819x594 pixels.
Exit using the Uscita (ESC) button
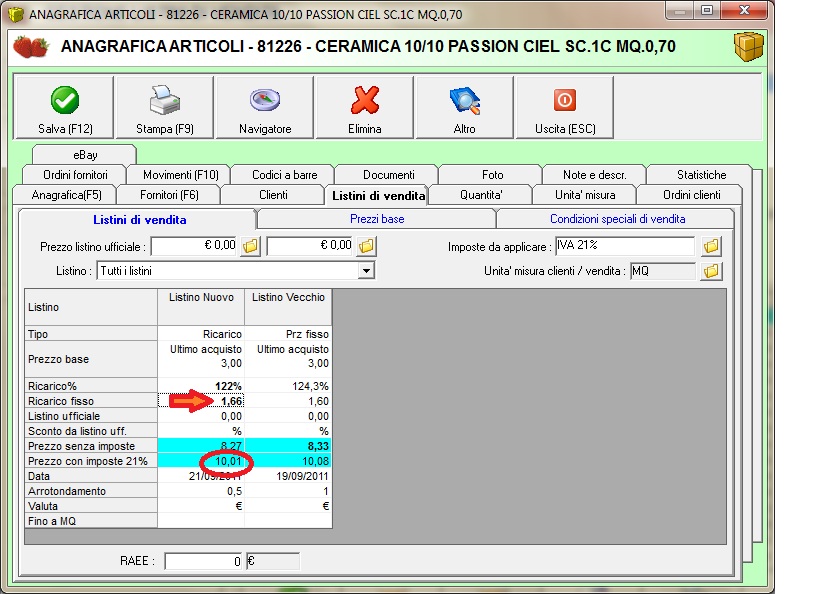tap(565, 108)
